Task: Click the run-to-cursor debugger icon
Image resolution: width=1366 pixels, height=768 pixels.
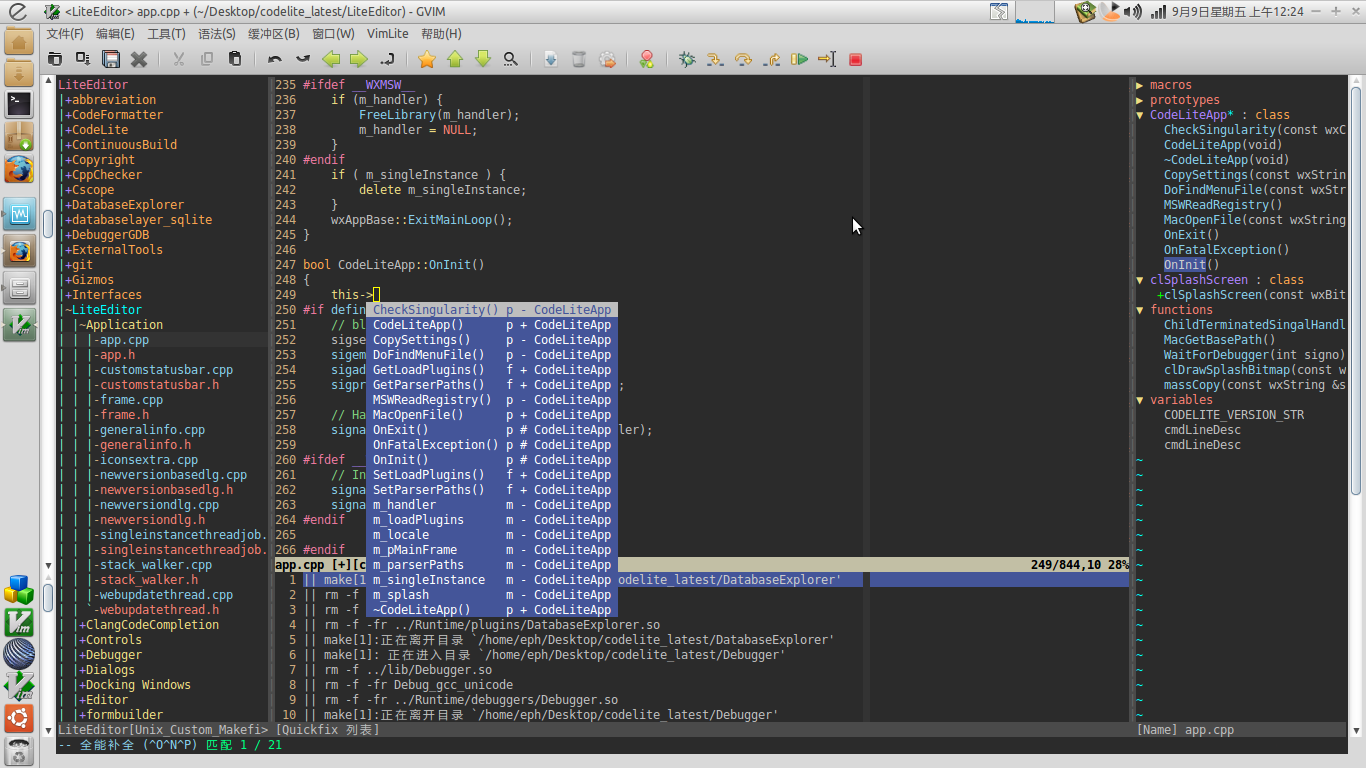Action: pos(827,59)
